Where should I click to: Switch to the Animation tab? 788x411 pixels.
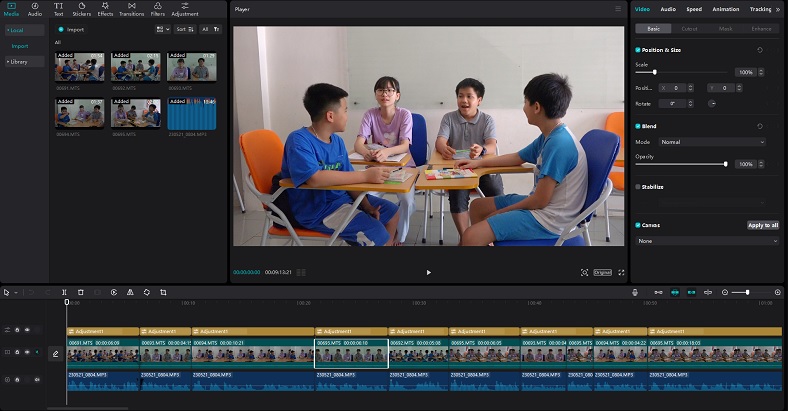click(726, 9)
